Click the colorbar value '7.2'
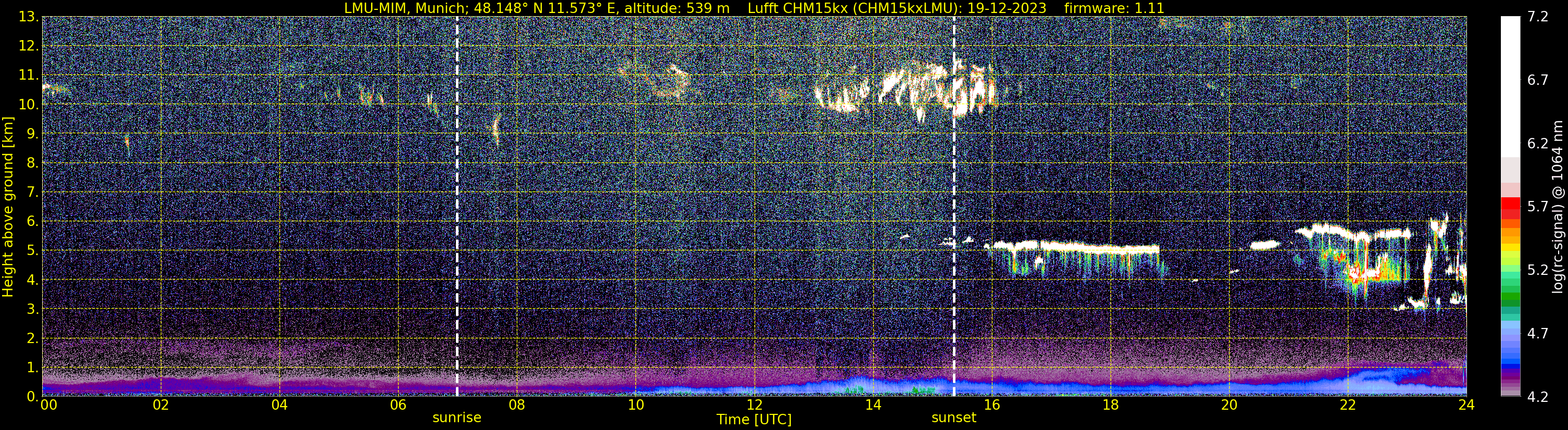Image resolution: width=1568 pixels, height=430 pixels. click(1538, 17)
